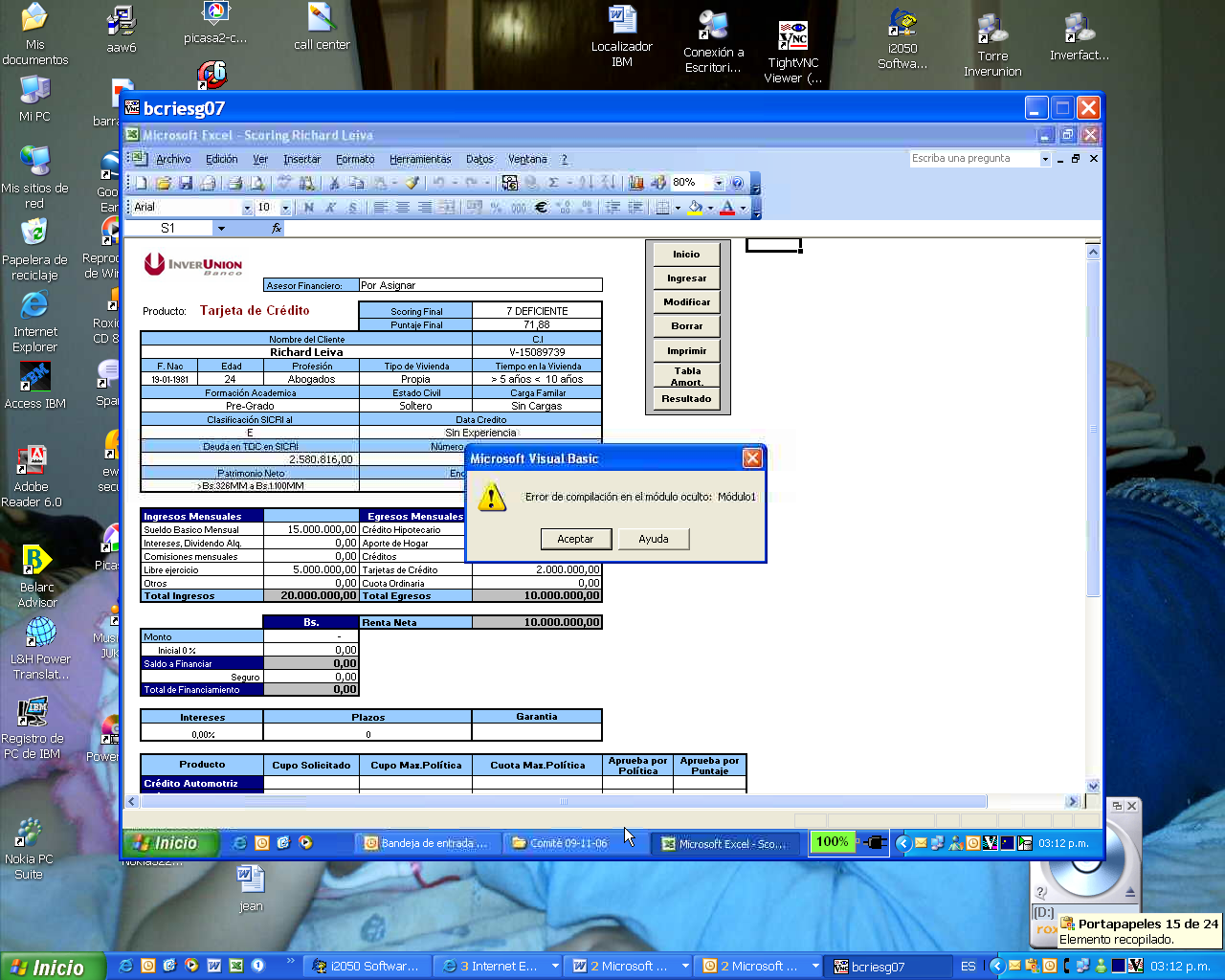This screenshot has width=1225, height=980.
Task: Click the Borders icon in formatting toolbar
Action: 662,207
